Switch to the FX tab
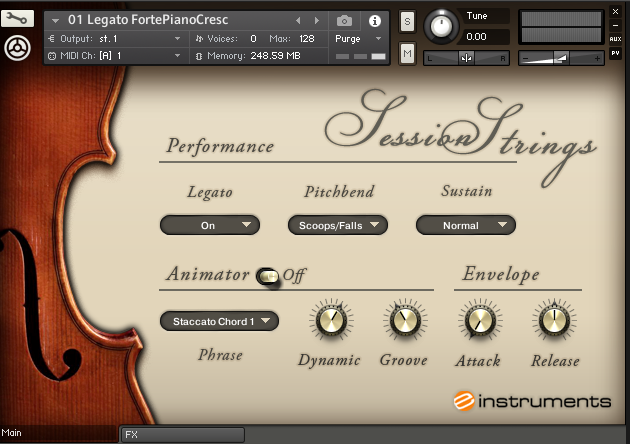Image resolution: width=630 pixels, height=444 pixels. [182, 435]
